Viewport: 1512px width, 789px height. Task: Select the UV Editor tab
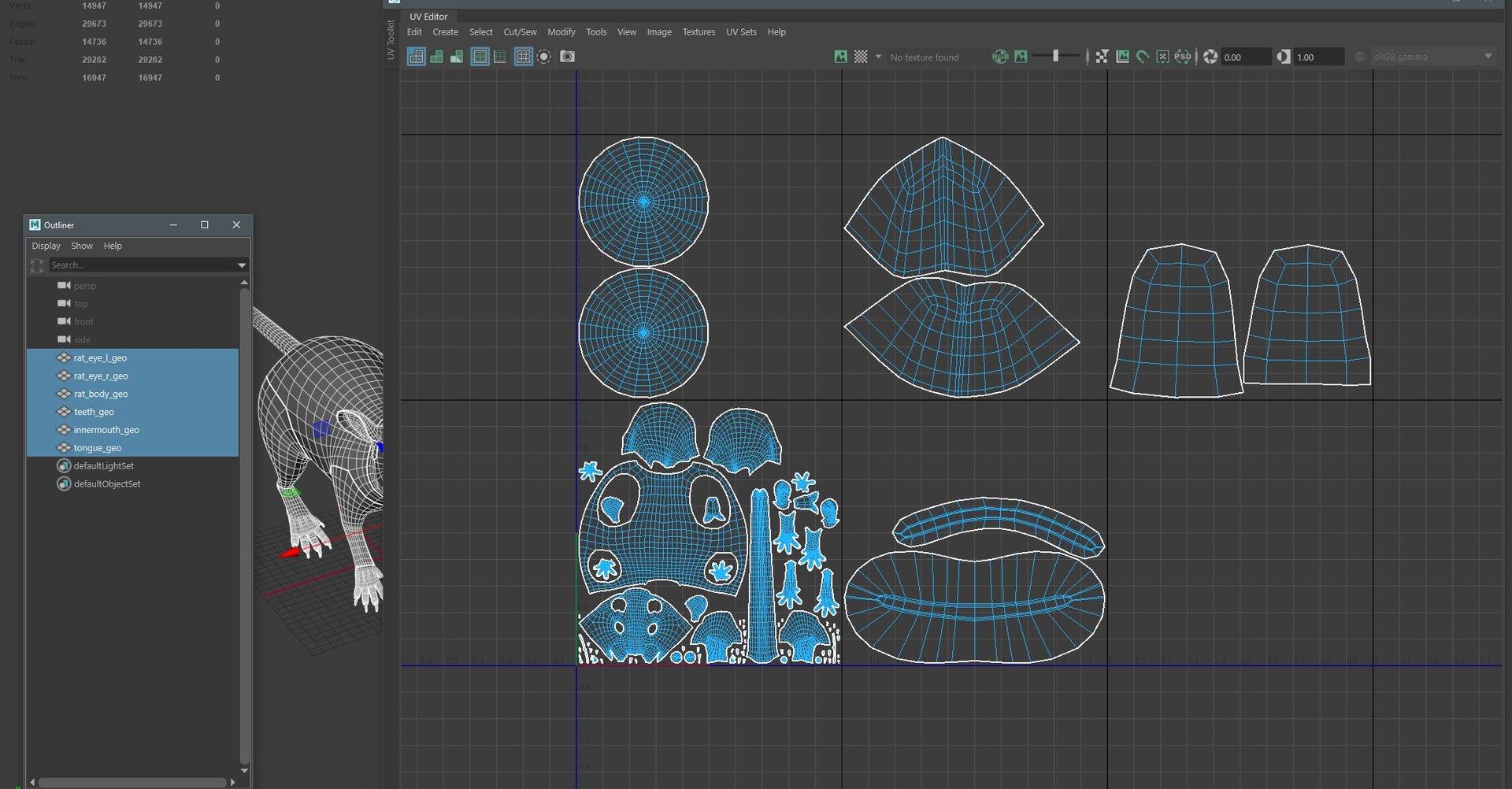428,17
